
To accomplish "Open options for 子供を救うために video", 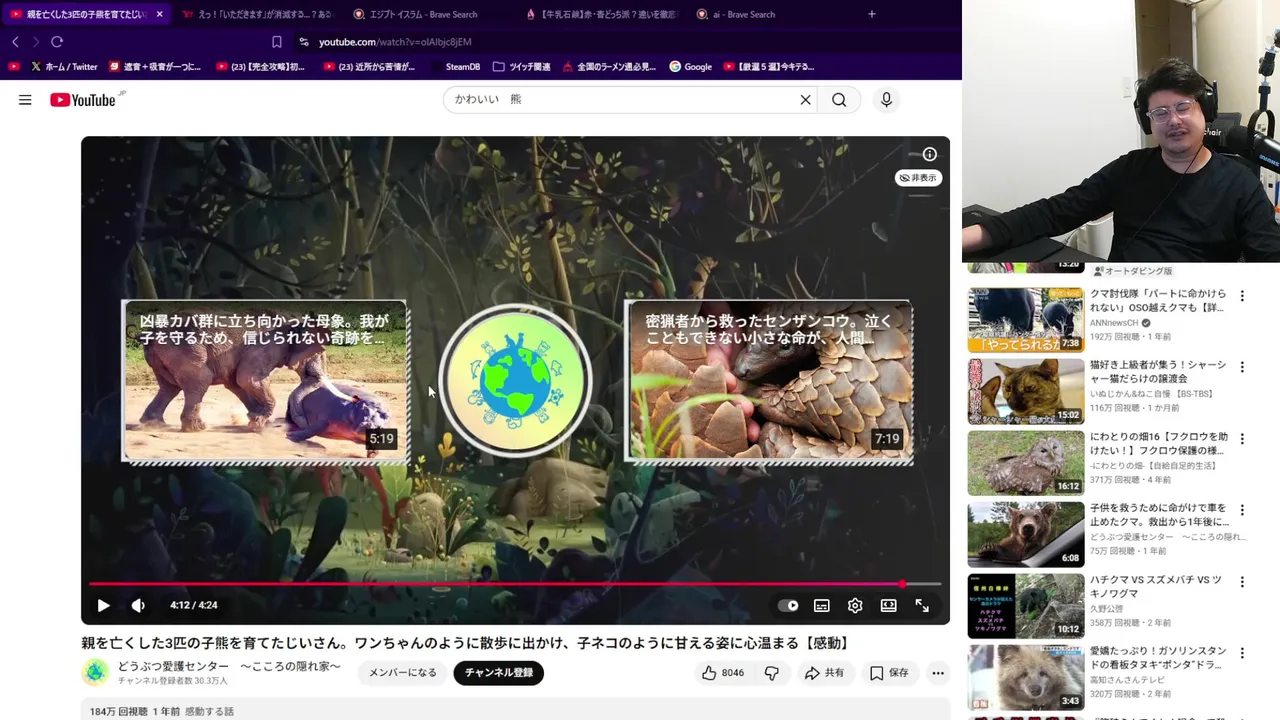I will pyautogui.click(x=1242, y=510).
